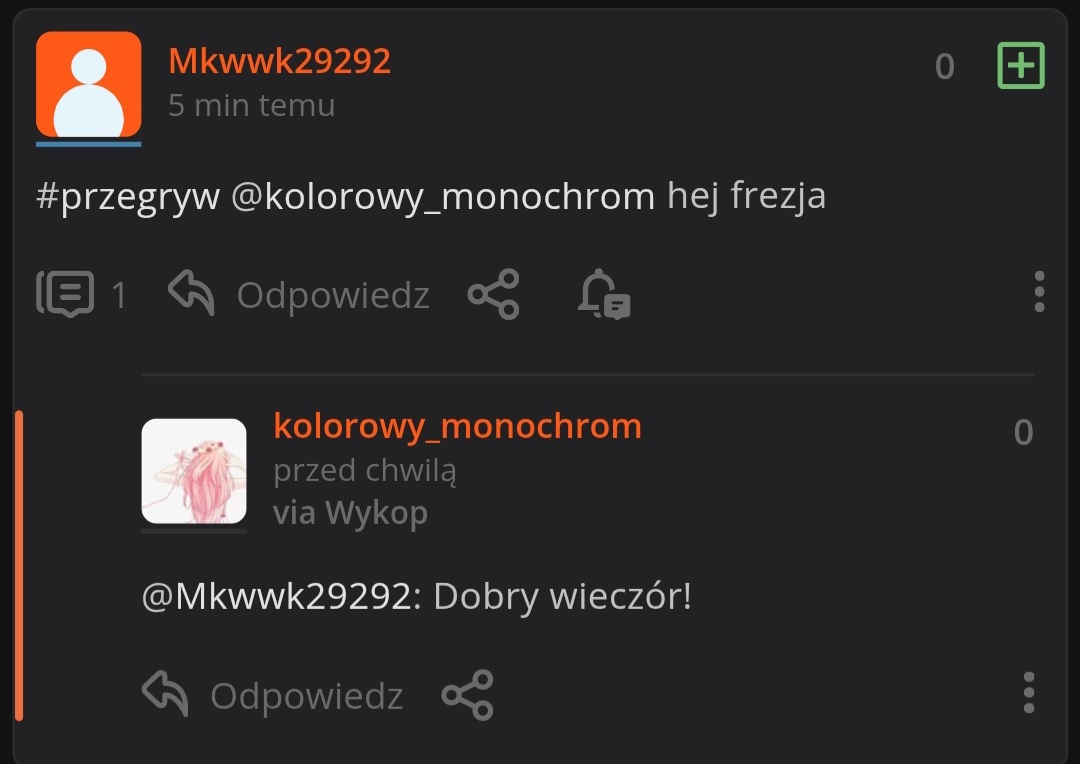
Task: Click reply arrow icon under main post
Action: pyautogui.click(x=191, y=293)
